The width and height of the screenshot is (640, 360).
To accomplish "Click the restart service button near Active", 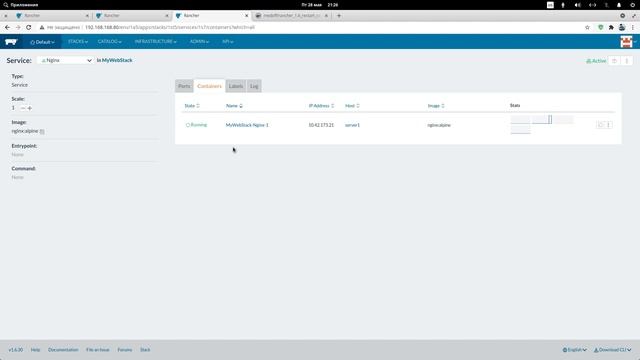I will coord(614,61).
